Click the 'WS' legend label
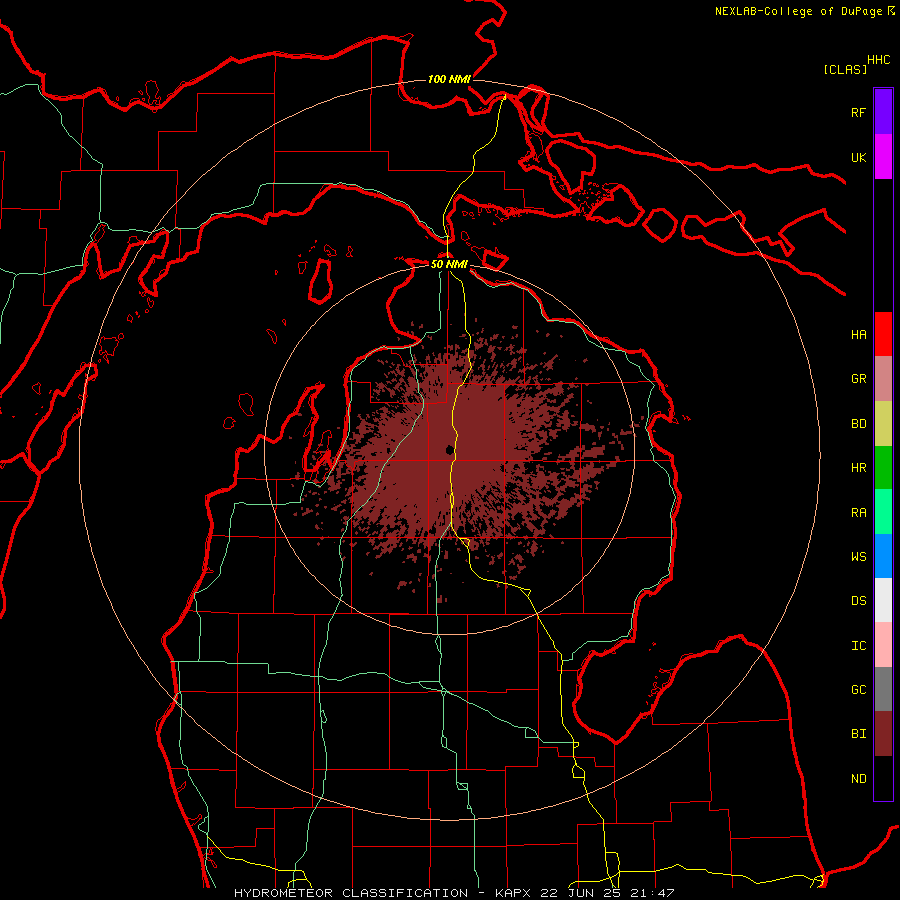Image resolution: width=900 pixels, height=900 pixels. click(858, 557)
